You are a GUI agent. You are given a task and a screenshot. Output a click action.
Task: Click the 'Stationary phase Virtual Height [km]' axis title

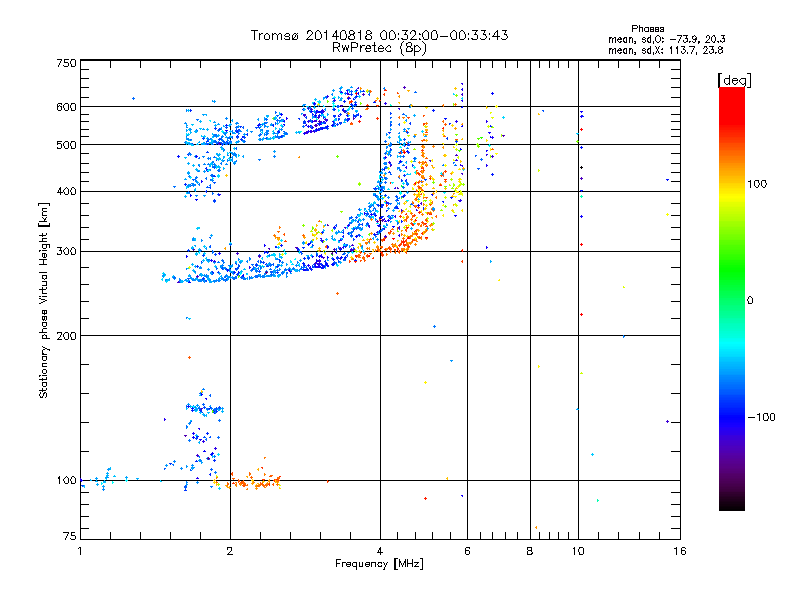pyautogui.click(x=44, y=300)
